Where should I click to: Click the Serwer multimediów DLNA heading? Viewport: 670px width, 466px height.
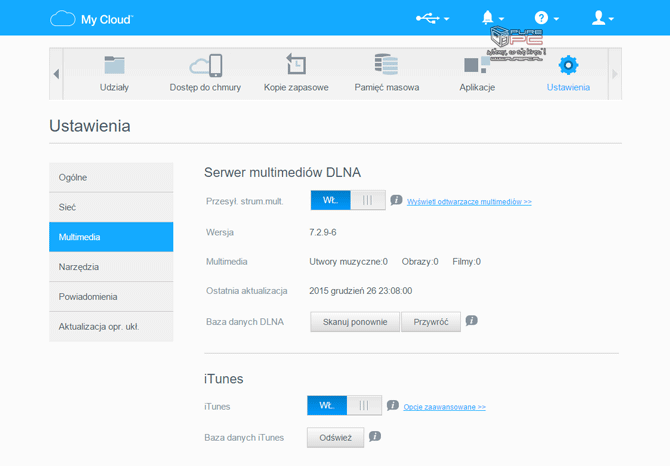[x=282, y=172]
